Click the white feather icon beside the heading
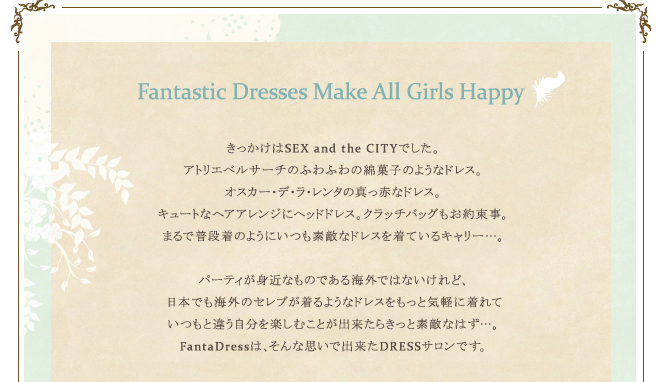The width and height of the screenshot is (660, 382). click(548, 88)
